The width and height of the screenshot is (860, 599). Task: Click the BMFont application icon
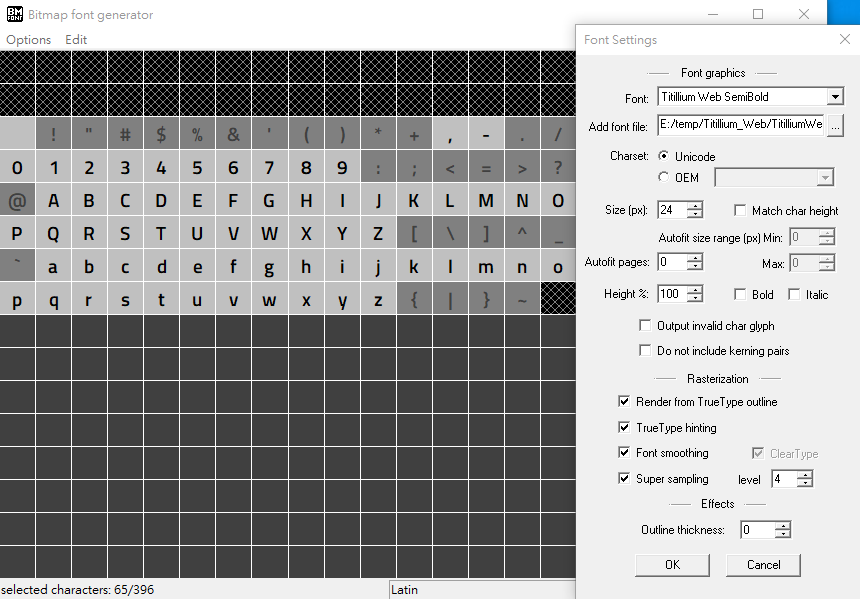click(x=15, y=14)
